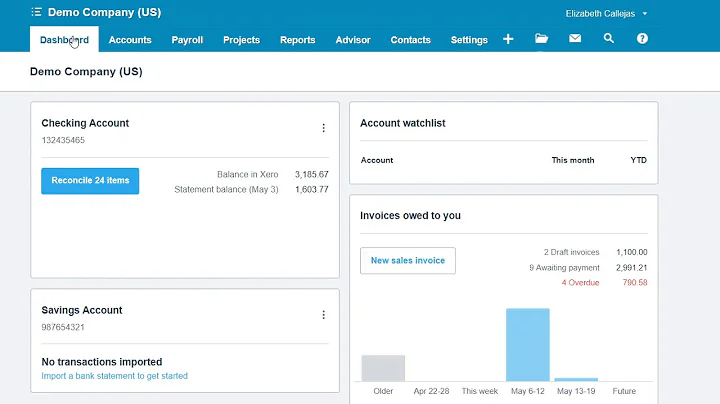Open the help question mark icon
This screenshot has height=404, width=720.
click(x=642, y=39)
